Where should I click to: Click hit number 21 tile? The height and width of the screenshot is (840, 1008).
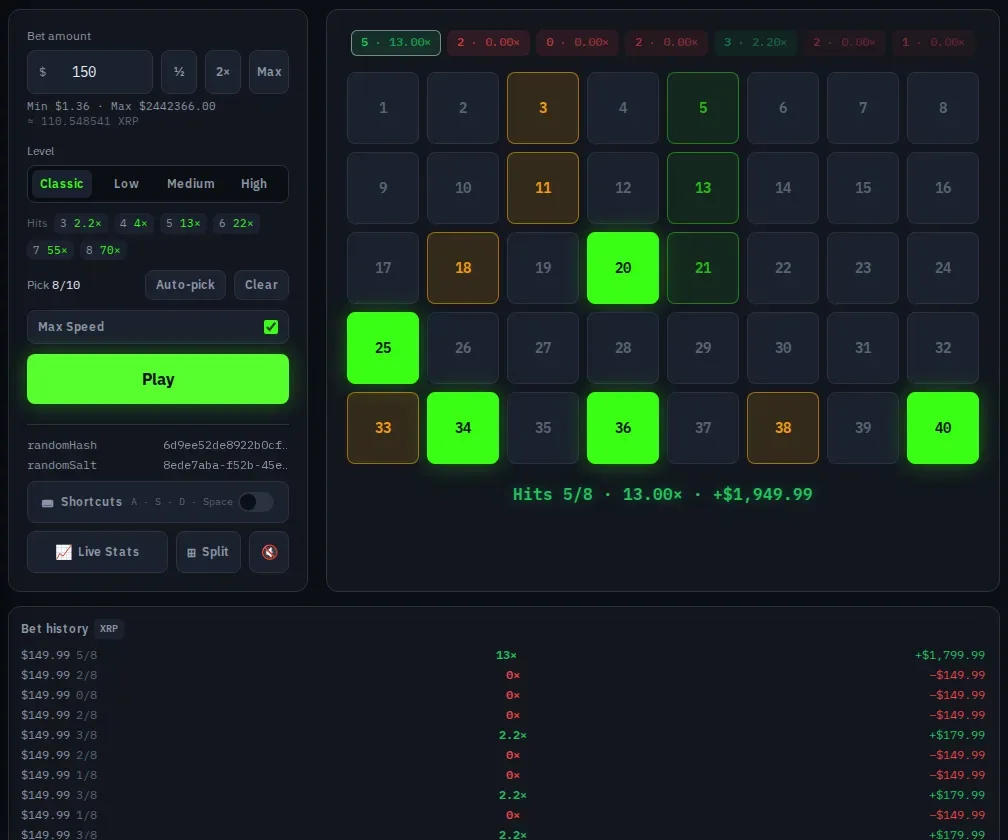click(x=703, y=268)
